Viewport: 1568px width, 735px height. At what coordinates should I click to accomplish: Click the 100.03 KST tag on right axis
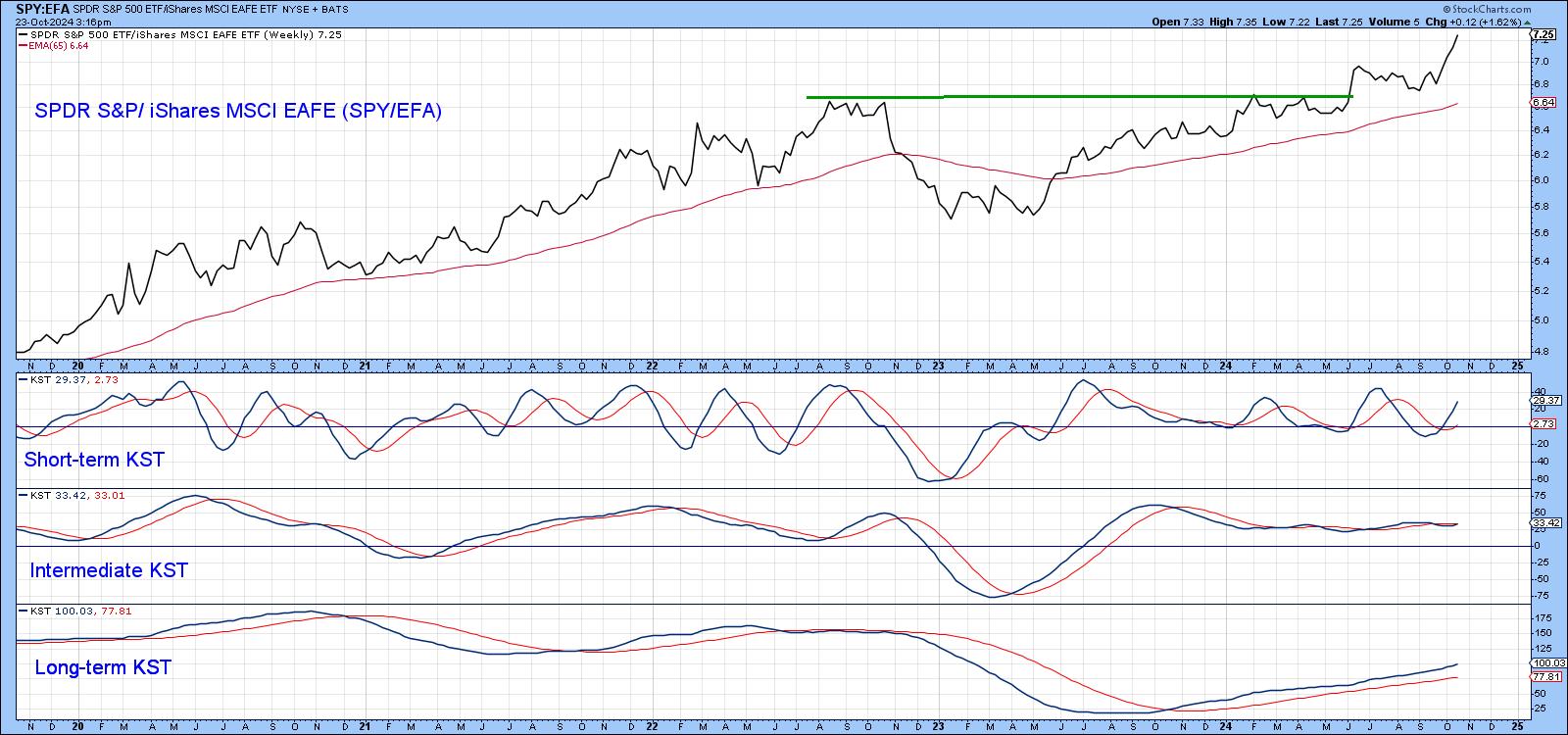(1547, 663)
